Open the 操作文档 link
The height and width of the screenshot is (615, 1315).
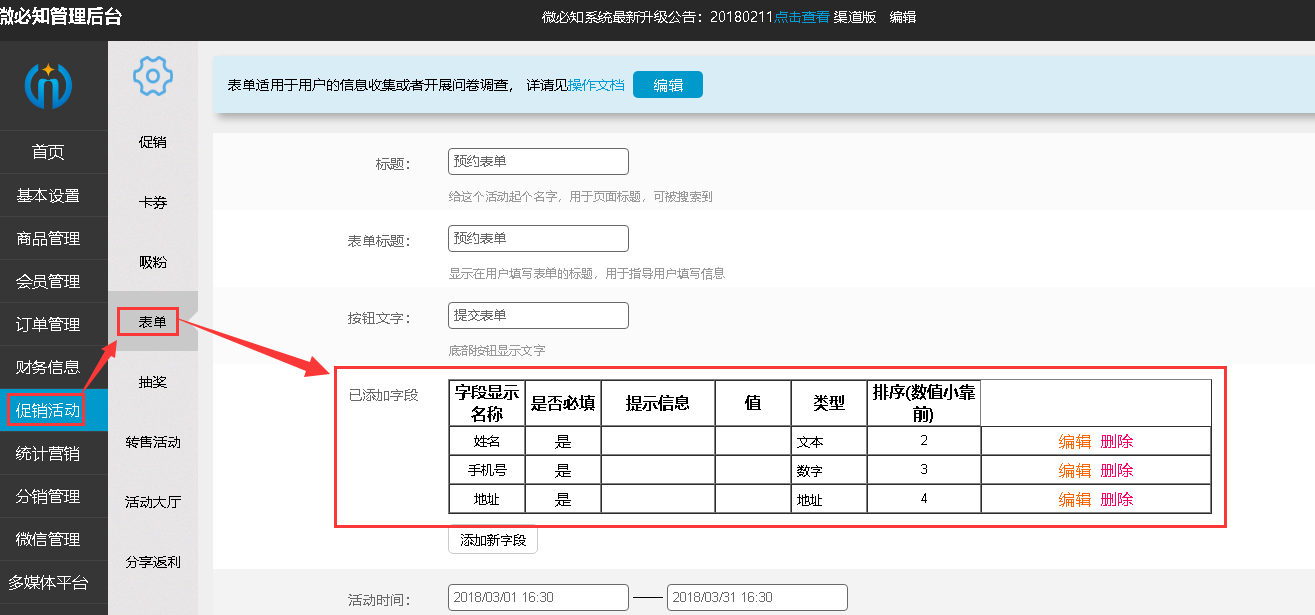pos(596,85)
